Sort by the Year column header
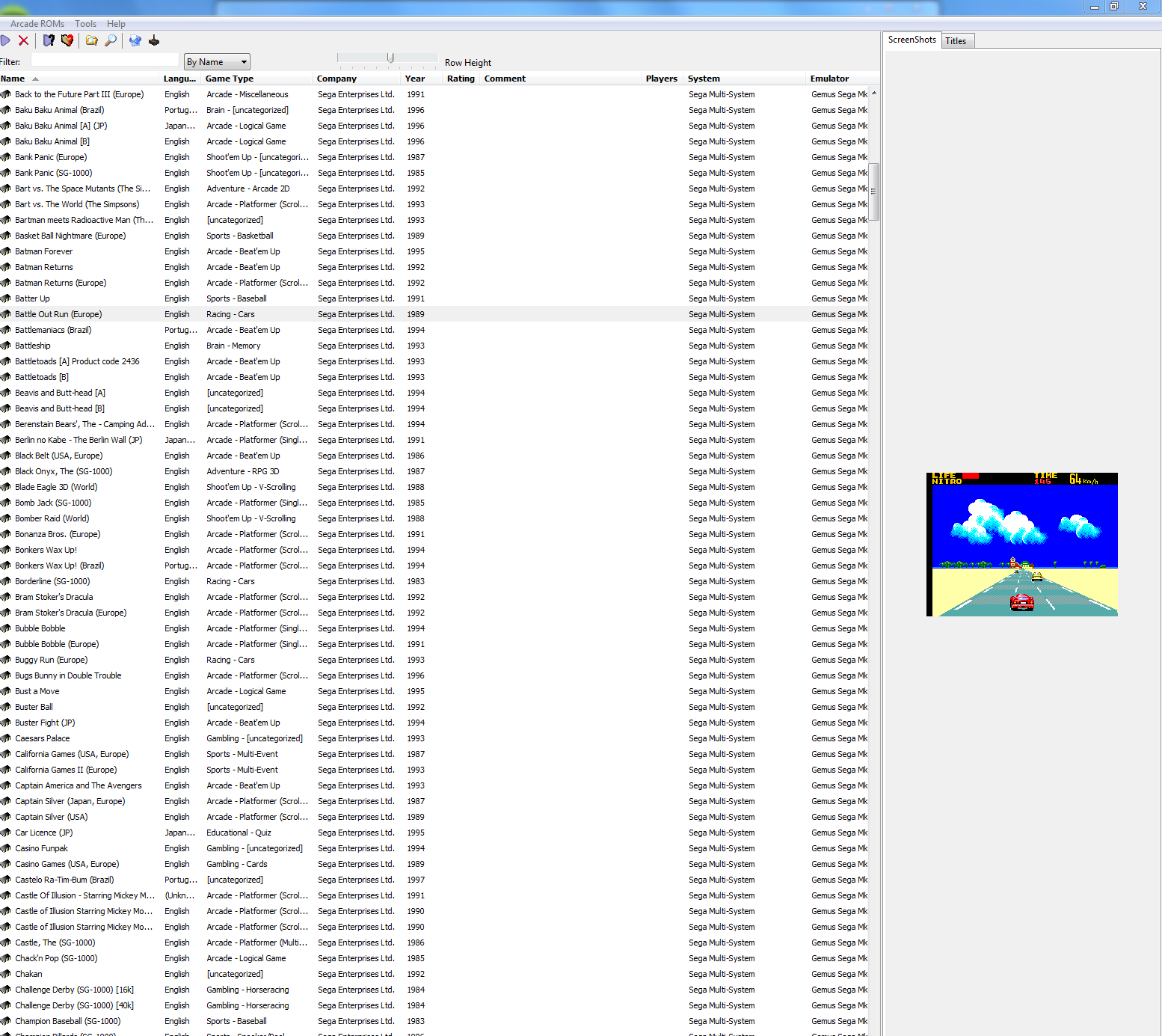The height and width of the screenshot is (1036, 1162). pyautogui.click(x=422, y=79)
